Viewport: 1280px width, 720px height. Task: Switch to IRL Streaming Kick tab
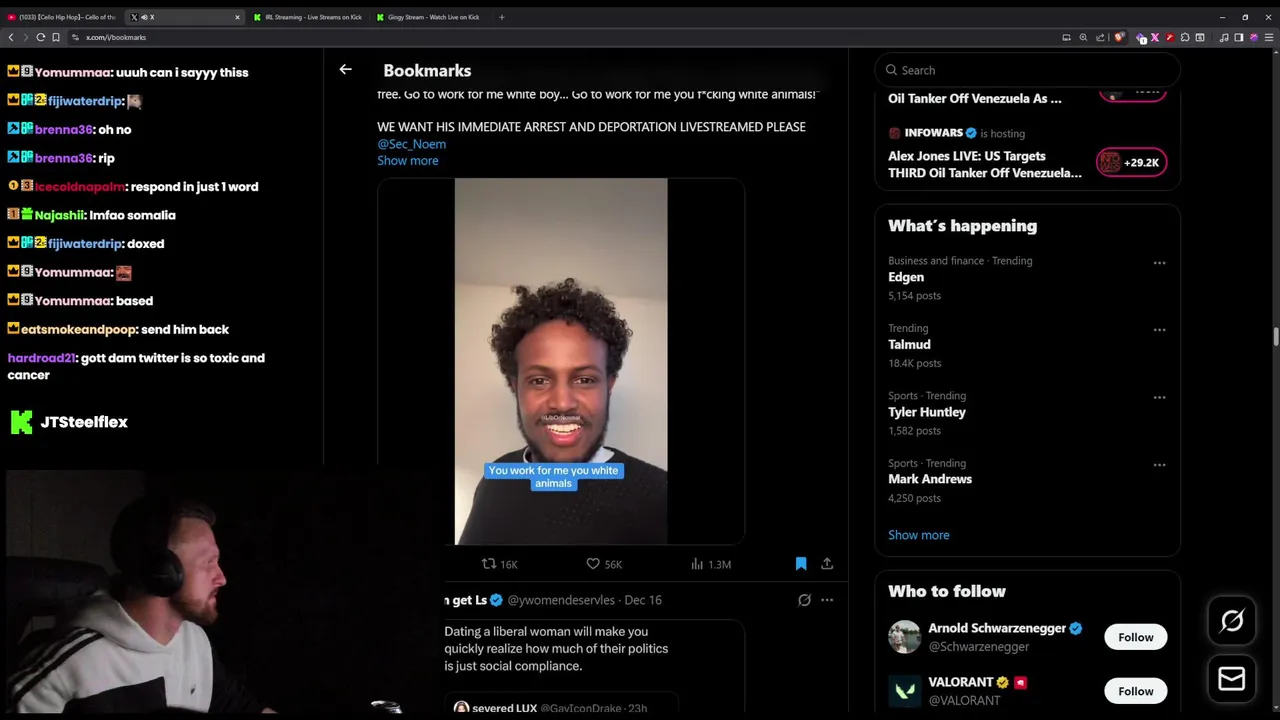(x=308, y=17)
